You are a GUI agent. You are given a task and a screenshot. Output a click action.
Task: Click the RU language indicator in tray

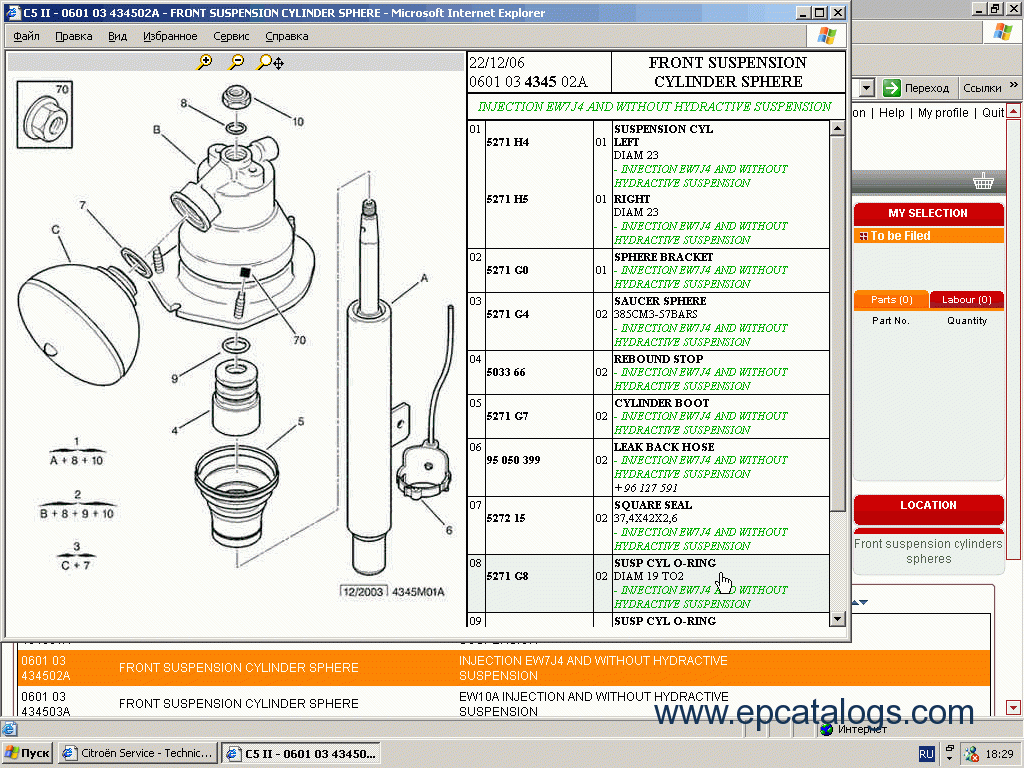pos(926,754)
